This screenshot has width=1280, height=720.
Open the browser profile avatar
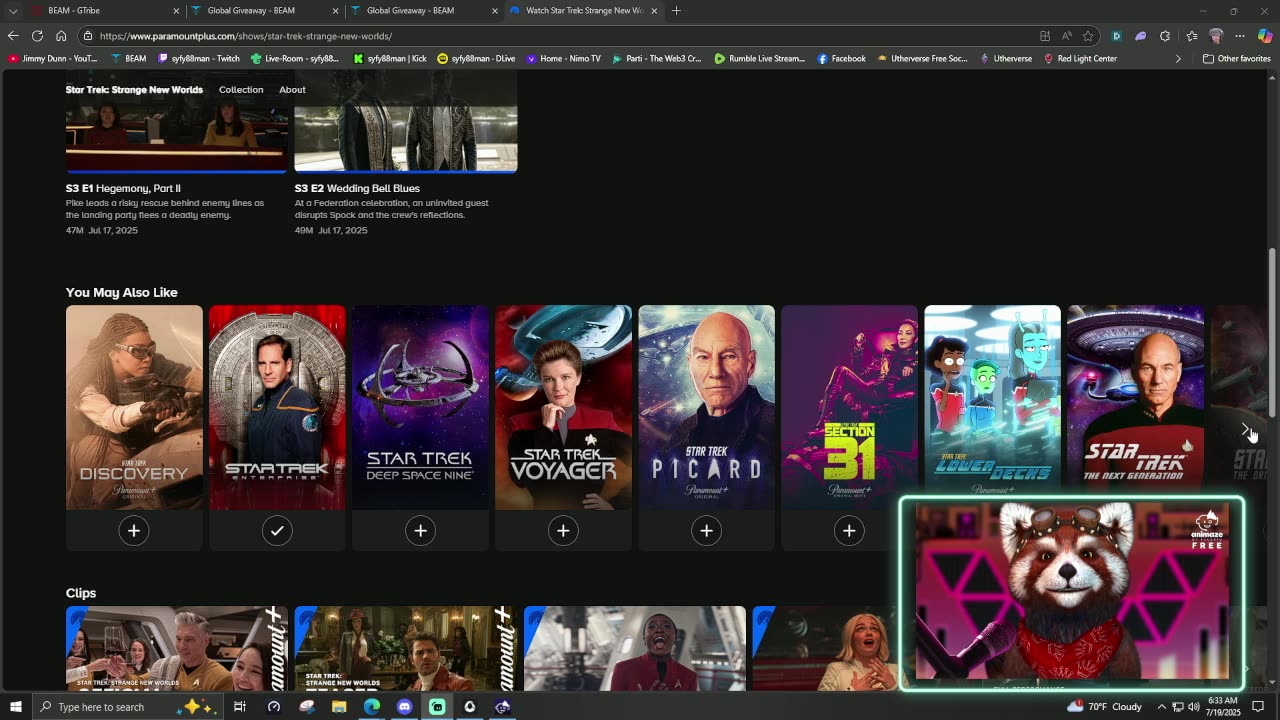coord(1216,36)
